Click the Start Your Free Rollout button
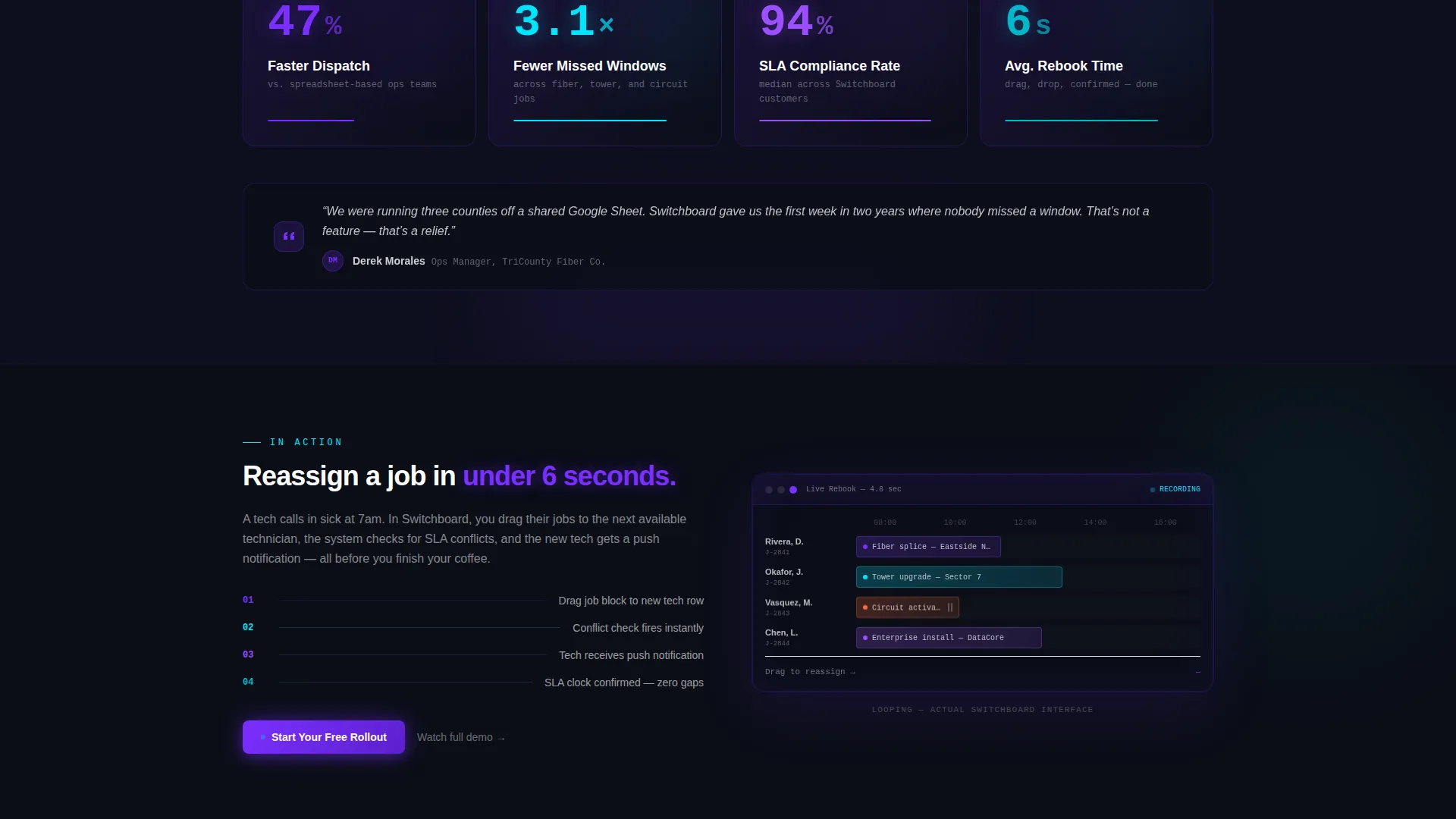The width and height of the screenshot is (1456, 819). coord(324,737)
